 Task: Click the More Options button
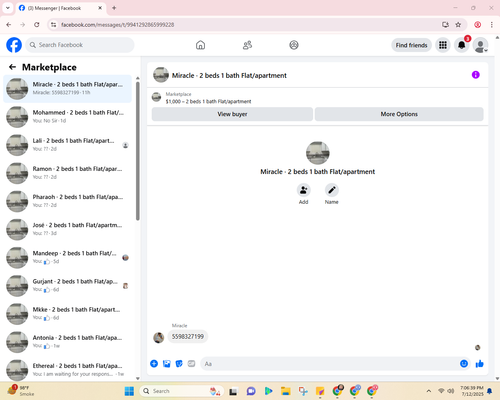(x=399, y=114)
